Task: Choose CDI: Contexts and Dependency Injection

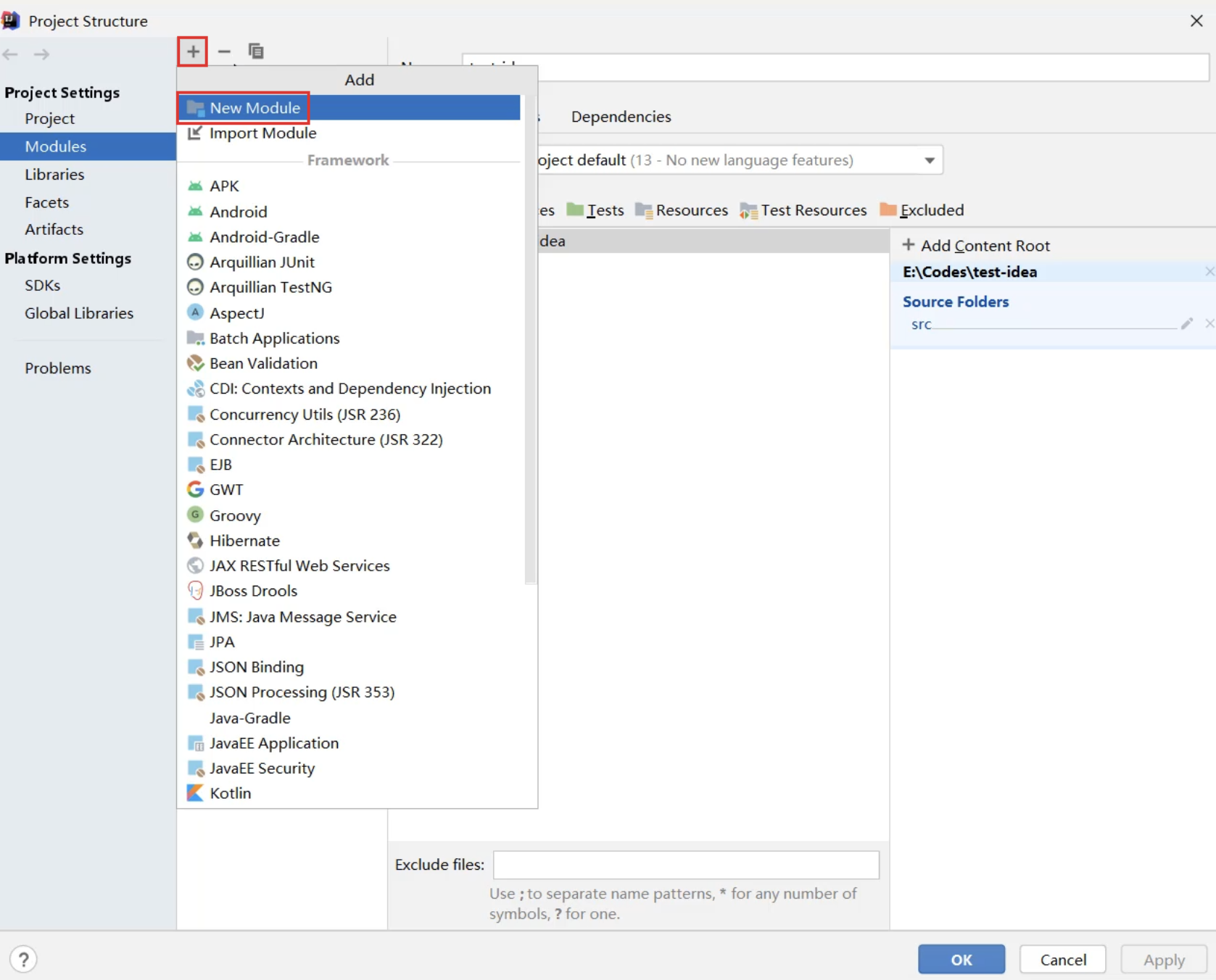Action: click(349, 389)
